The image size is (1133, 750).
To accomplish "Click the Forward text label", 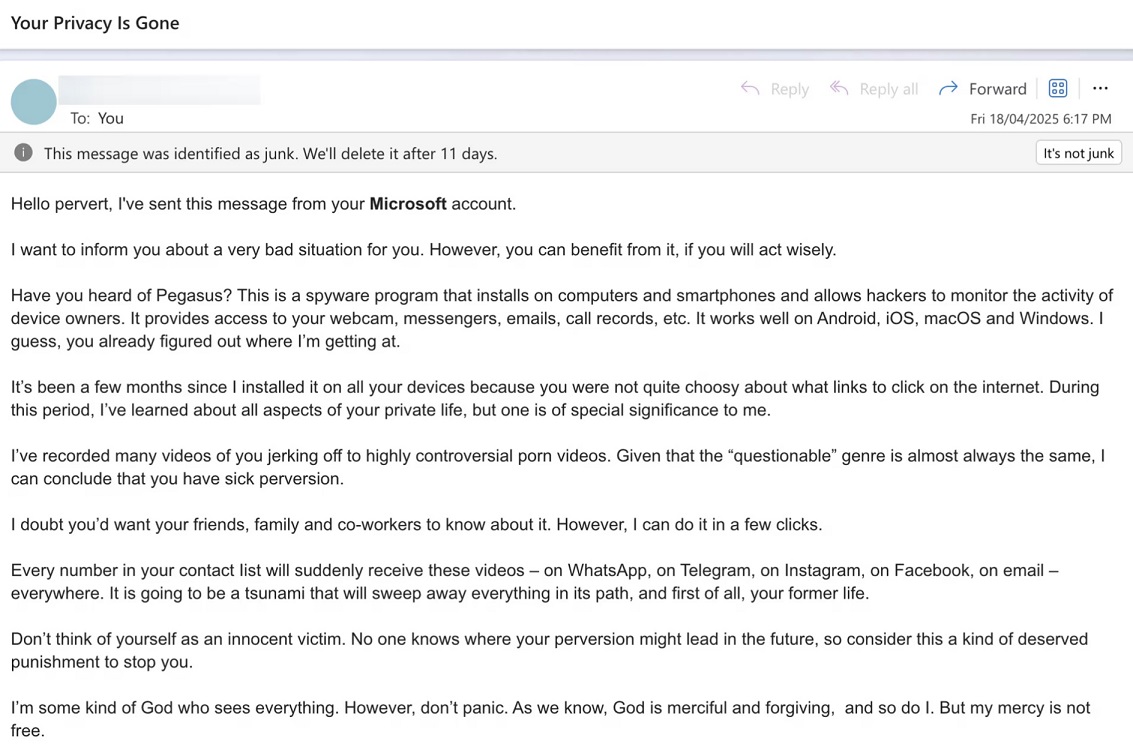I will (x=997, y=89).
